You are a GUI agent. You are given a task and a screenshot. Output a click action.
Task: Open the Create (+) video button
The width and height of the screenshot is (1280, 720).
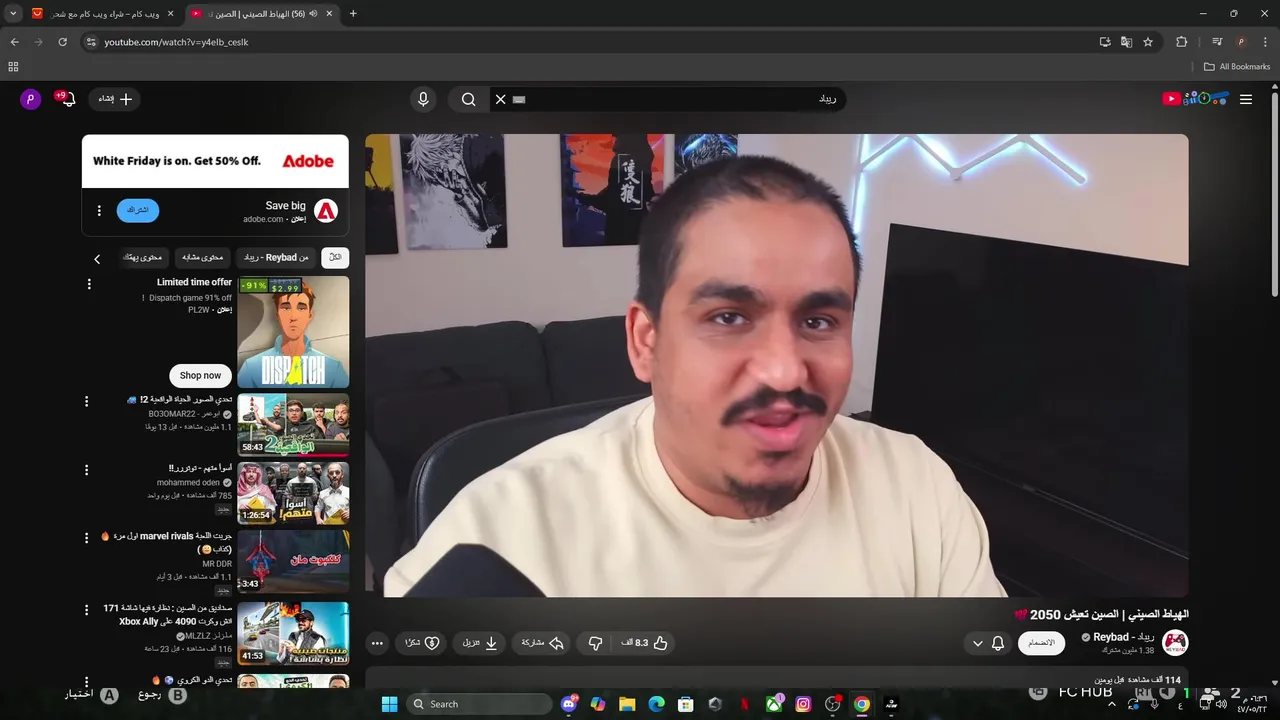[x=115, y=99]
